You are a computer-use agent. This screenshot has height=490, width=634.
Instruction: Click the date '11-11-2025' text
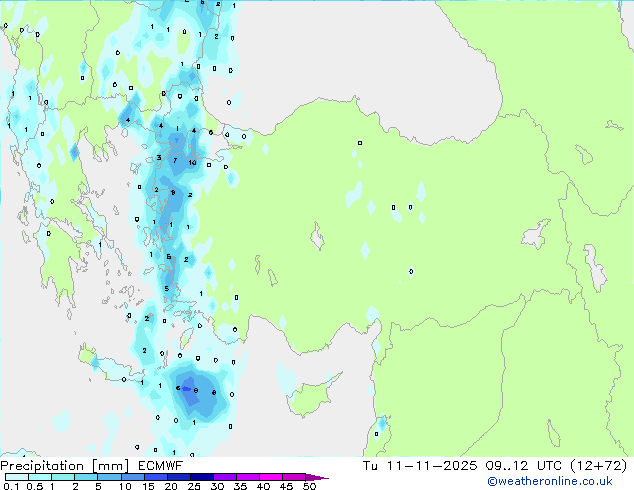[x=431, y=466]
